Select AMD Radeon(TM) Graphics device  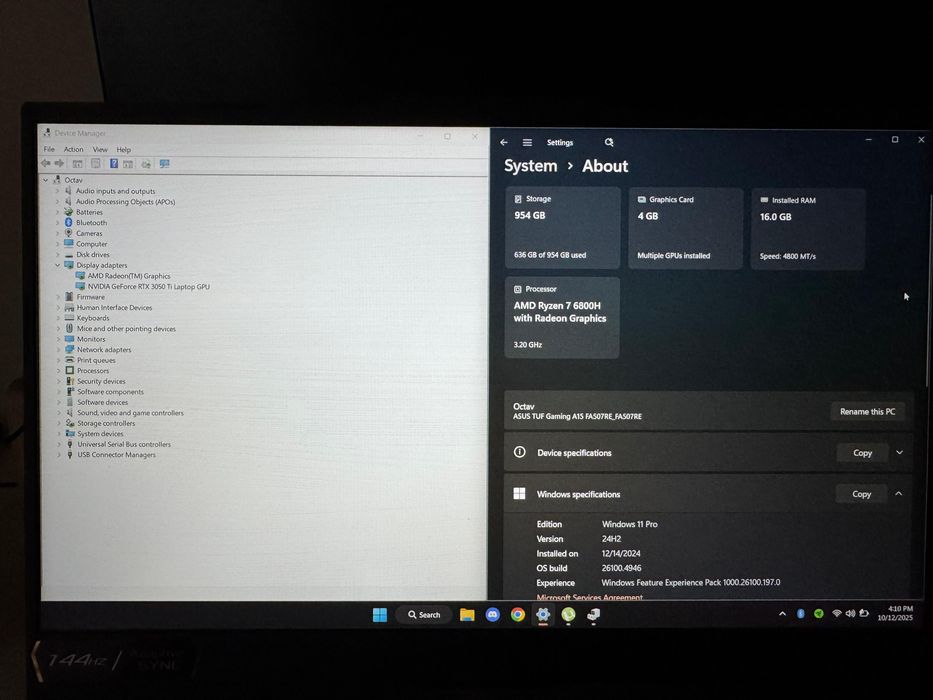(x=129, y=276)
